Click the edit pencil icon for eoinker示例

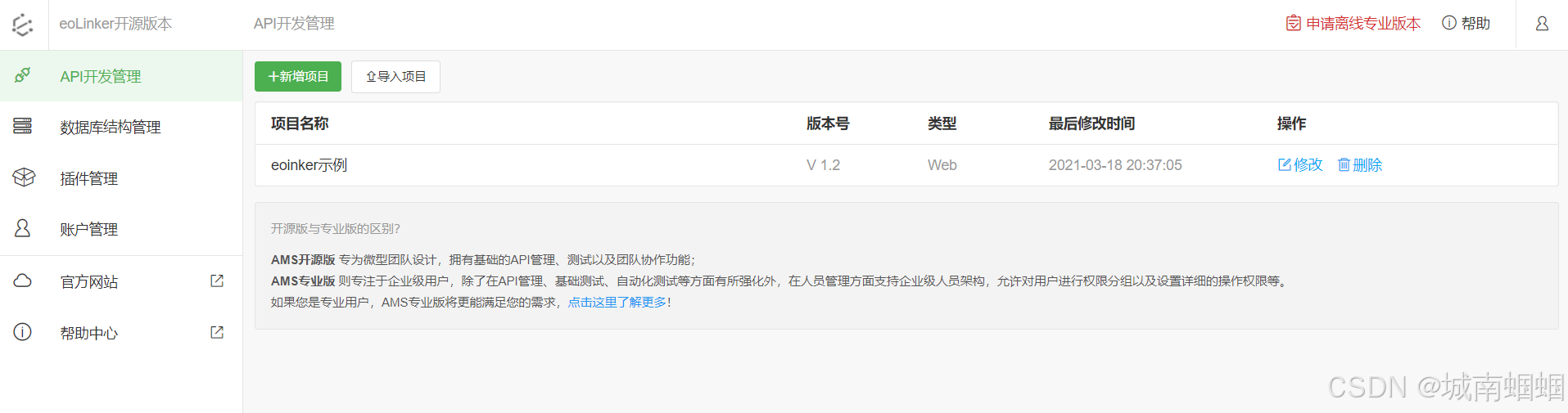[1285, 165]
